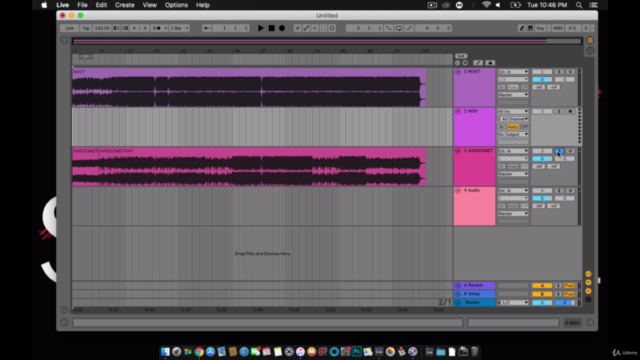Toggle the Lock Envelopes icon
Screen dimensions: 640x360
click(490, 63)
